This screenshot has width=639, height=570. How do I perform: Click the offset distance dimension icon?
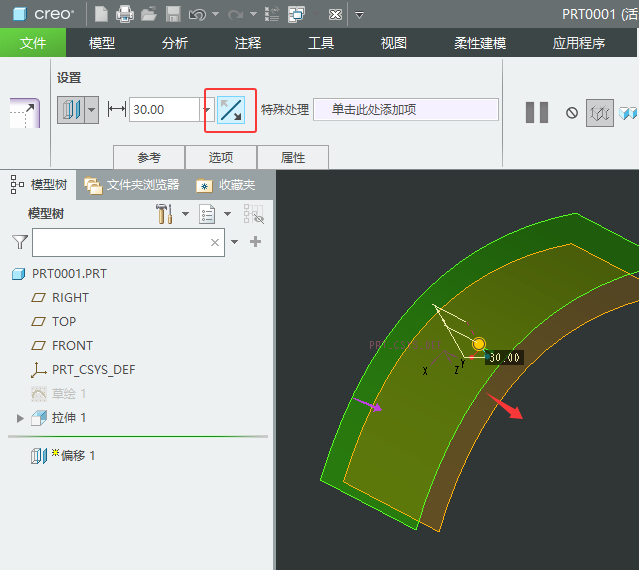117,109
